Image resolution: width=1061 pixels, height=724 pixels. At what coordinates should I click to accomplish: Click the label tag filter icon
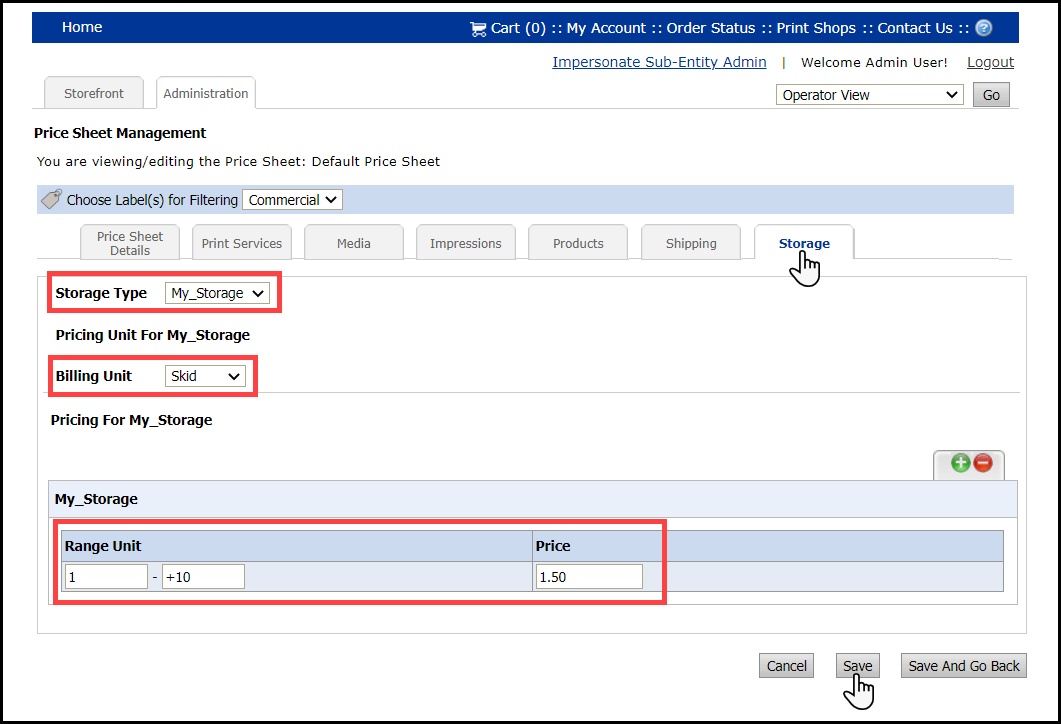(x=51, y=200)
